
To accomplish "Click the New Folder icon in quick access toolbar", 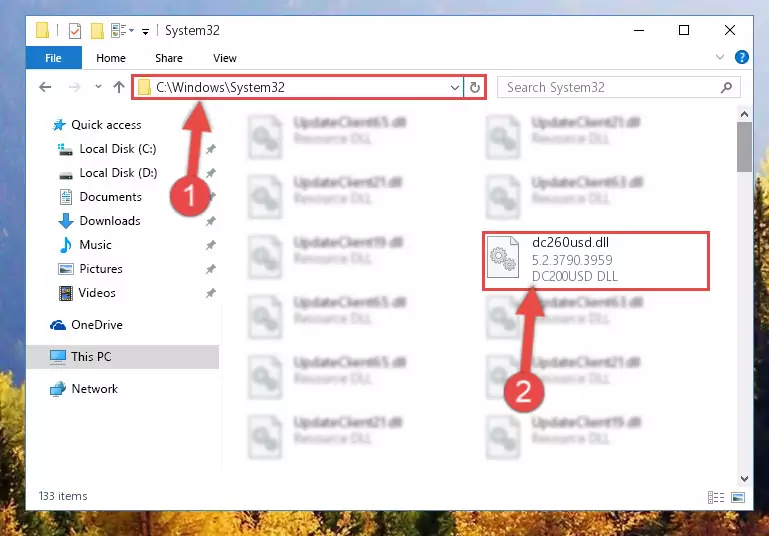I will [97, 31].
